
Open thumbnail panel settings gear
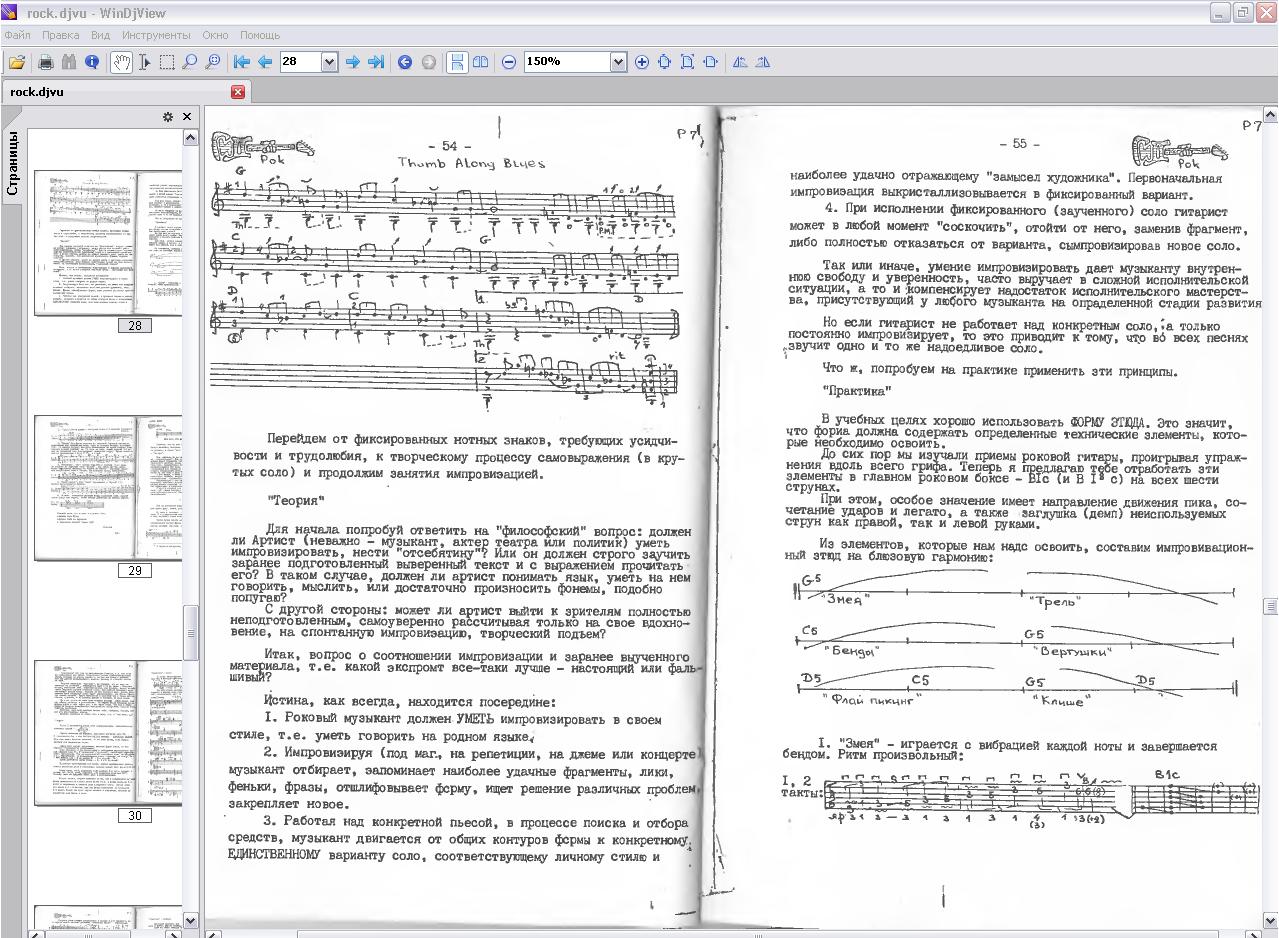pyautogui.click(x=168, y=117)
